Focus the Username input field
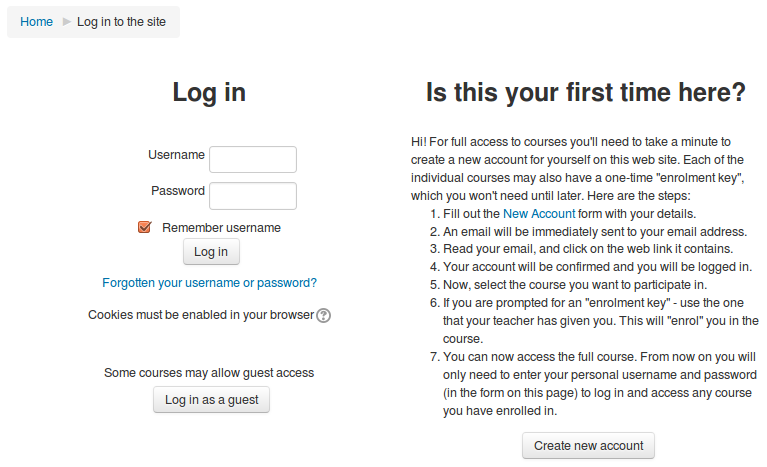The height and width of the screenshot is (467, 767). point(252,160)
